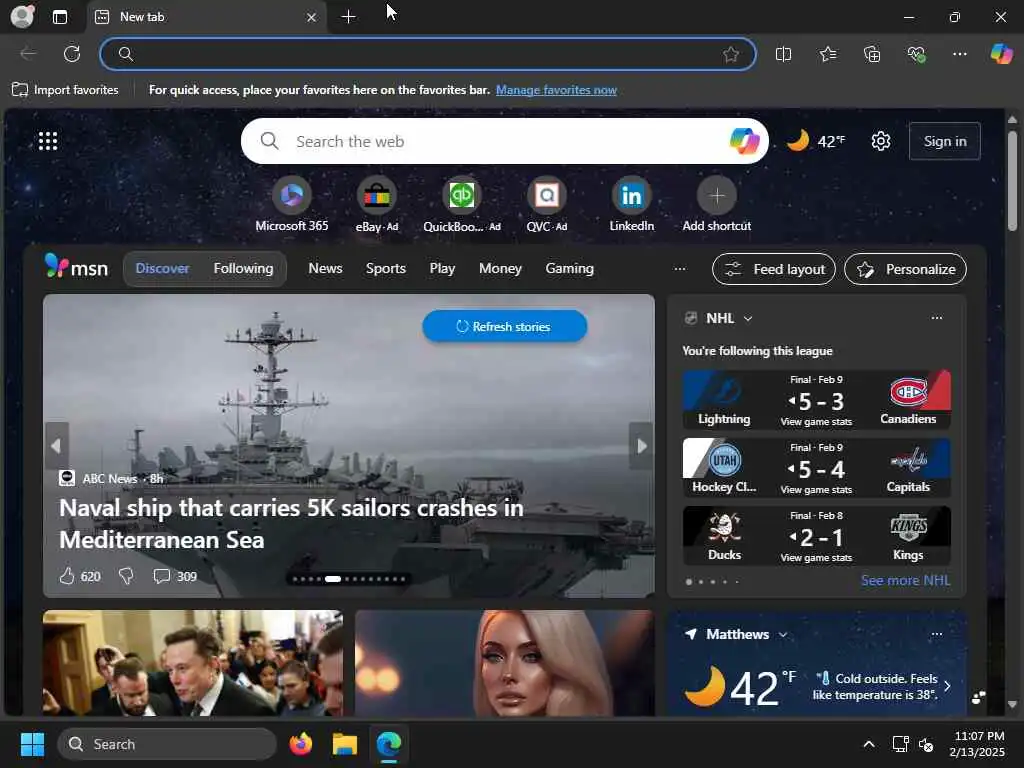
Task: Open Naval ship crashes headline
Action: [x=291, y=524]
